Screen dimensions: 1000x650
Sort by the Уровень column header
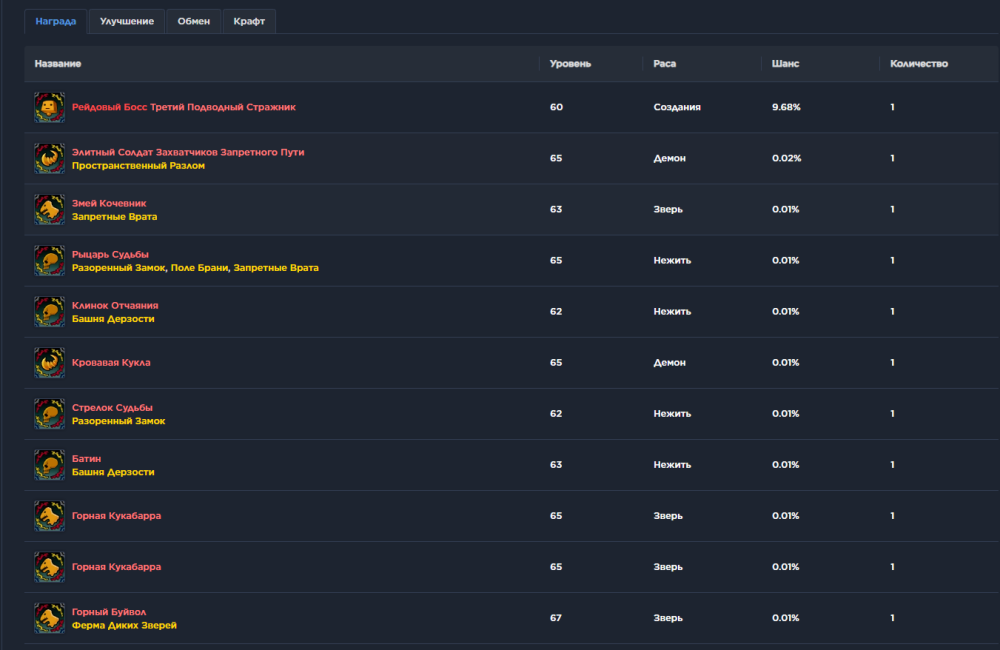coord(570,64)
